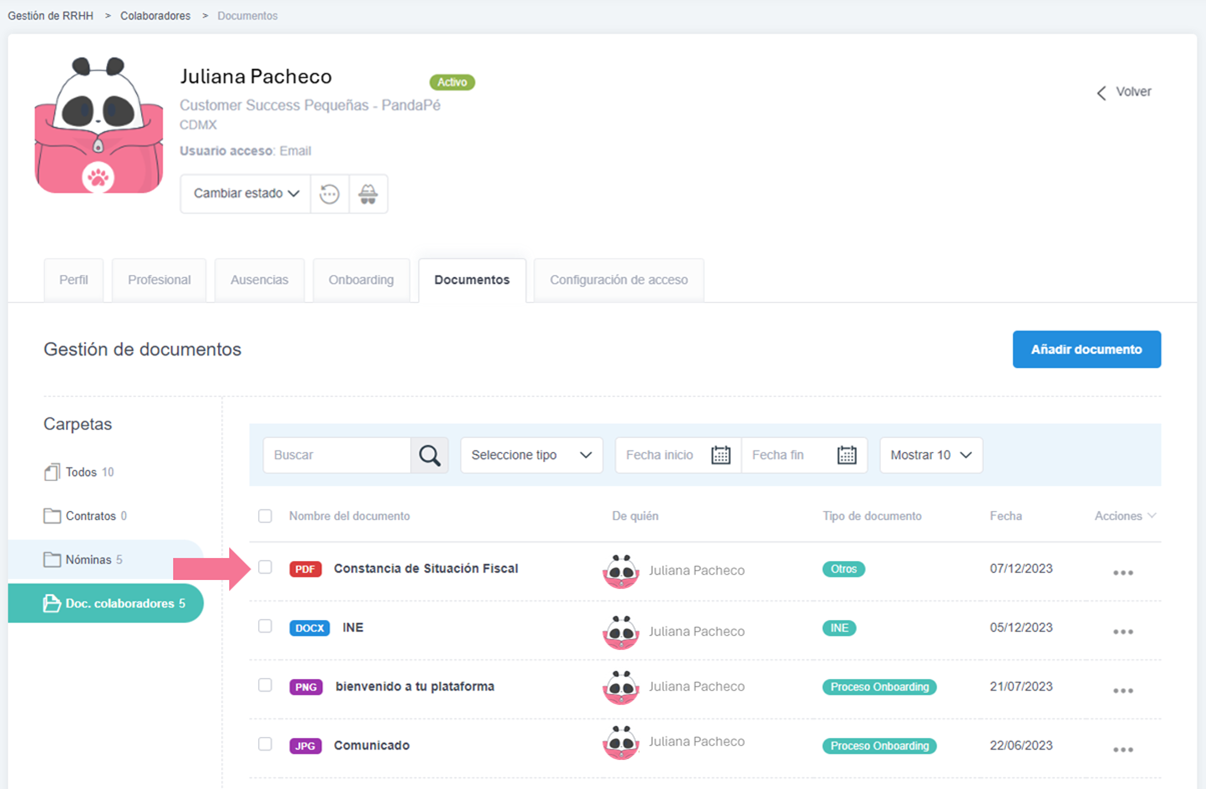Switch to the Configuración de acceso tab
Viewport: 1206px width, 789px height.
tap(618, 280)
